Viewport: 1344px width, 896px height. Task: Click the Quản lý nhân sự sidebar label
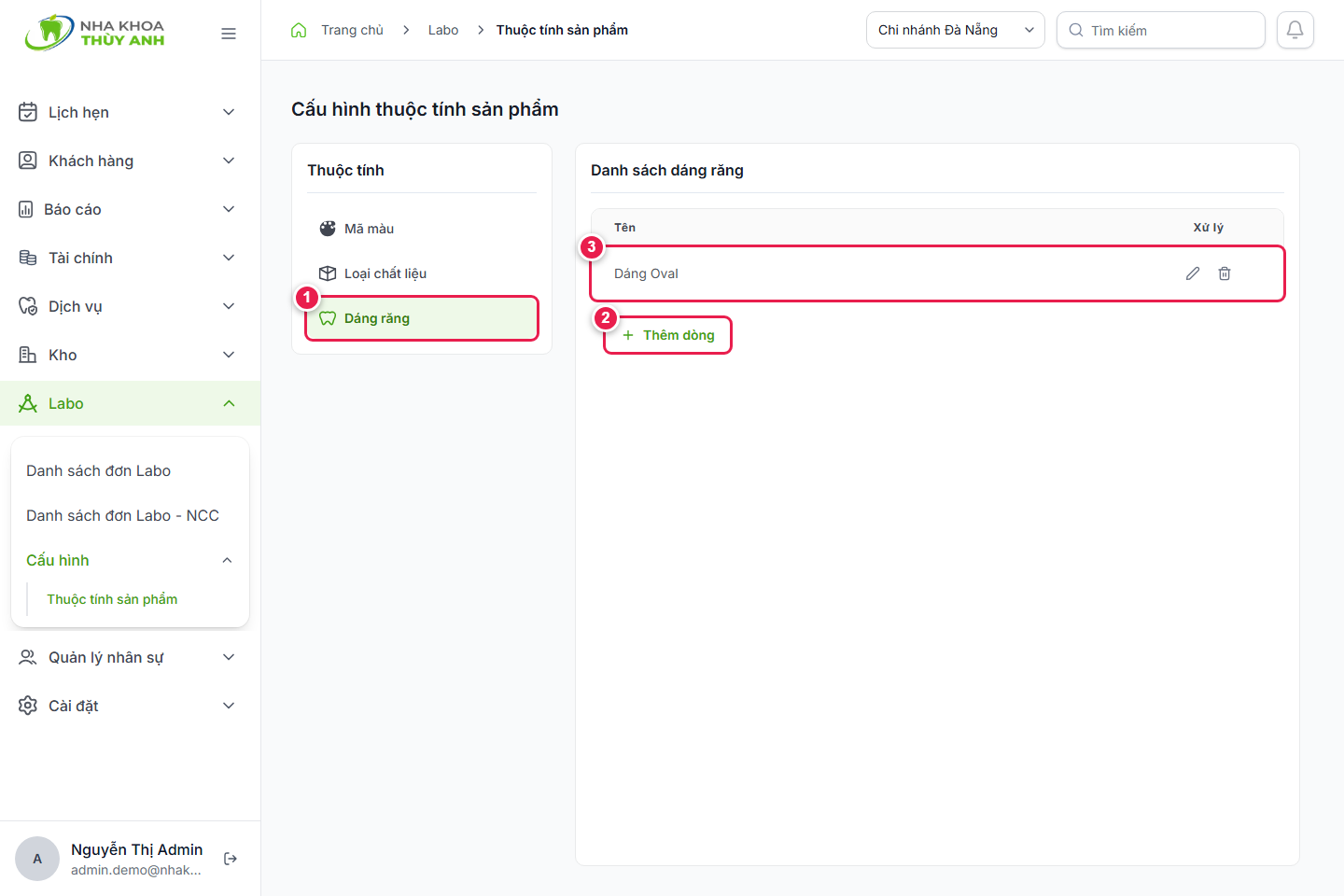click(105, 657)
